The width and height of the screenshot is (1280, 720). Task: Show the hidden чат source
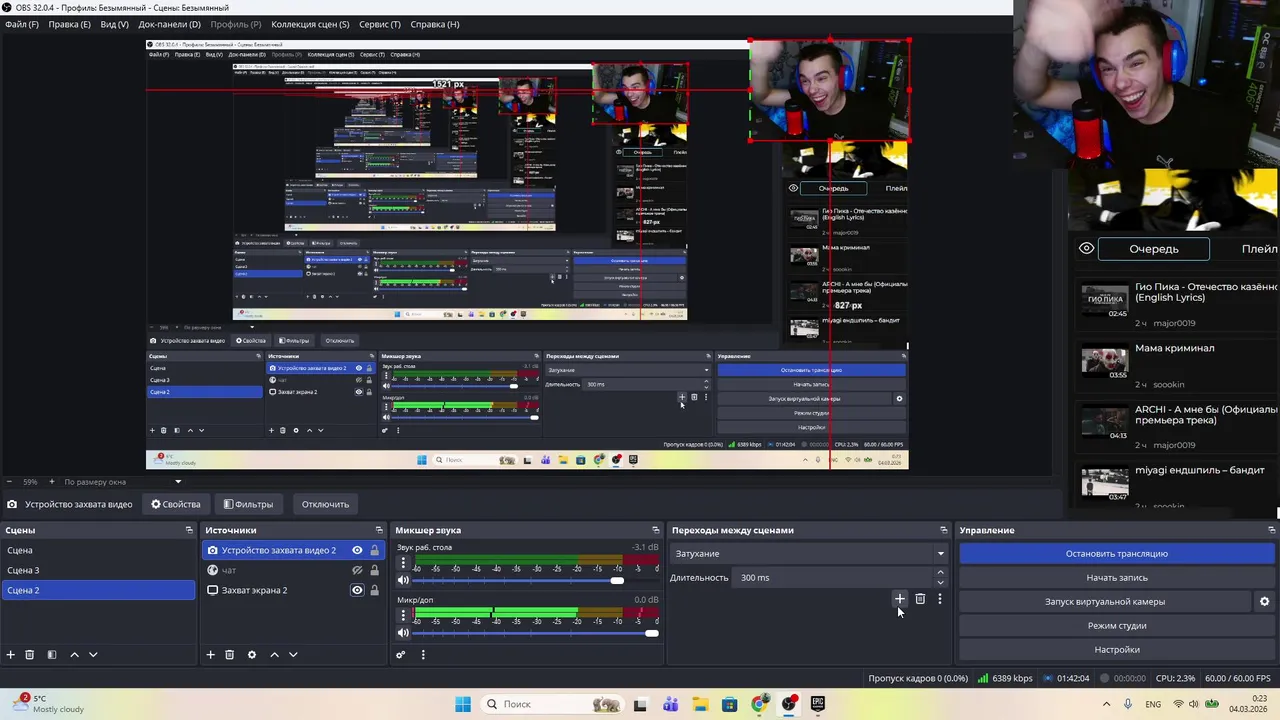[x=357, y=570]
